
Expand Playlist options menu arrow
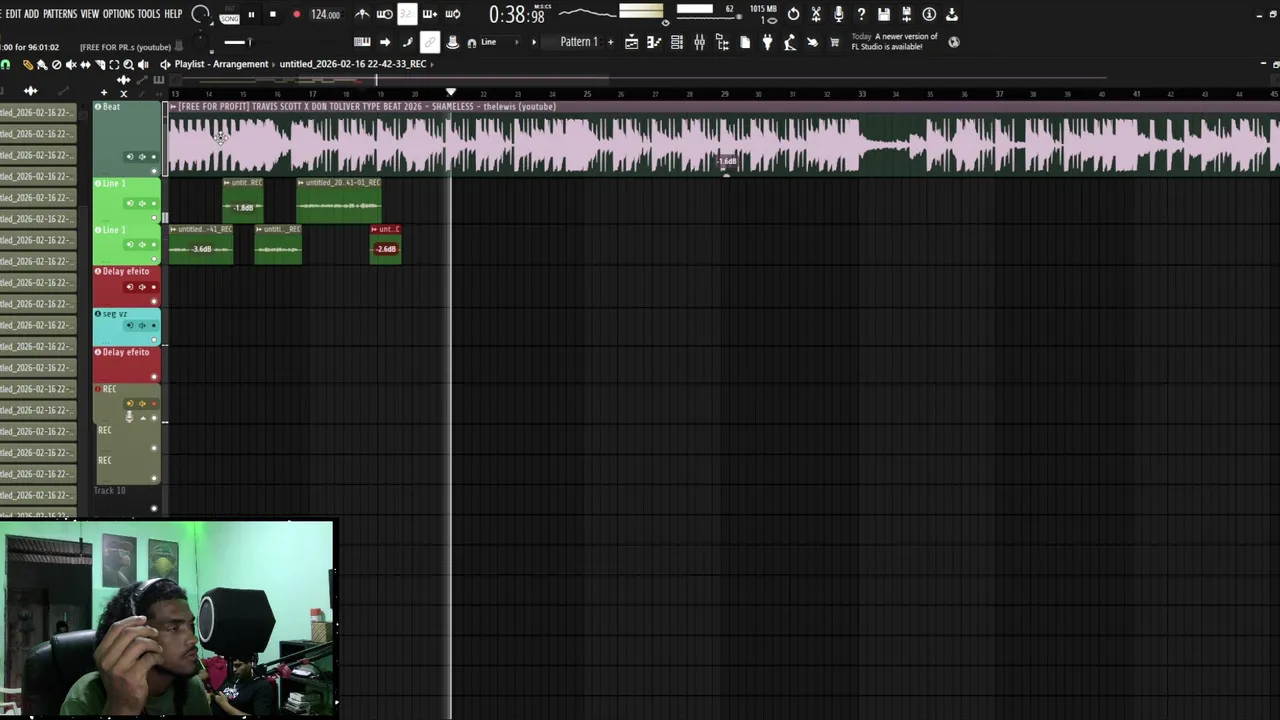pyautogui.click(x=165, y=64)
